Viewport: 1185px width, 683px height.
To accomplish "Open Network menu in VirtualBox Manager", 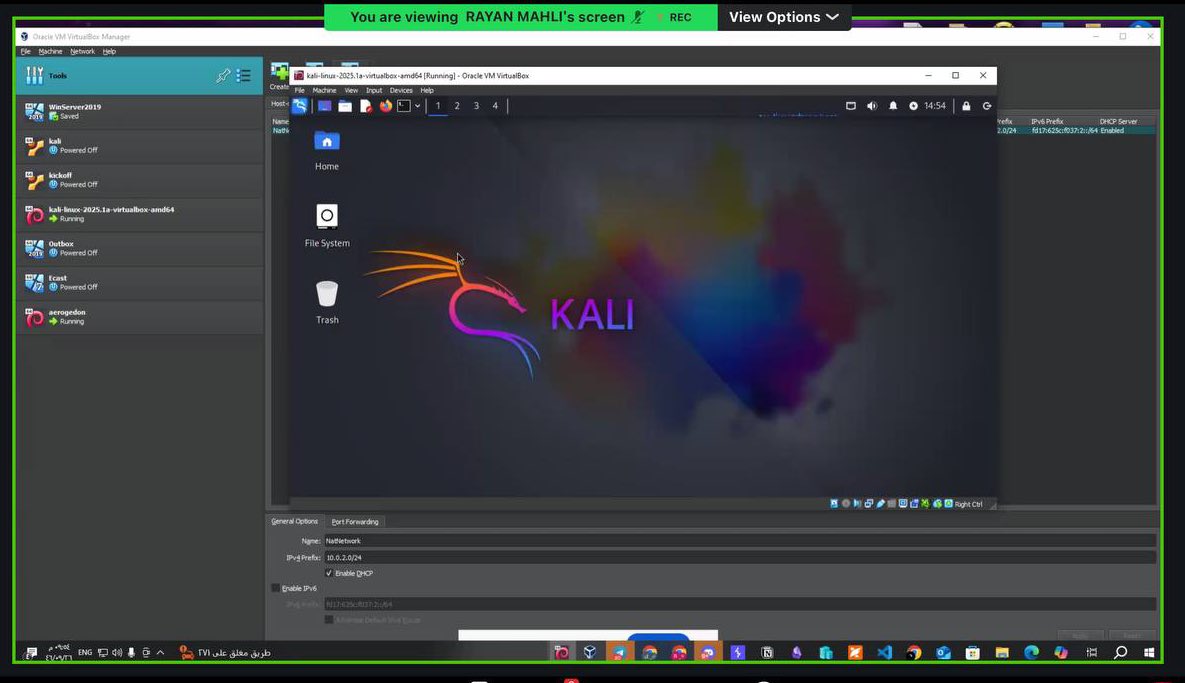I will [82, 51].
